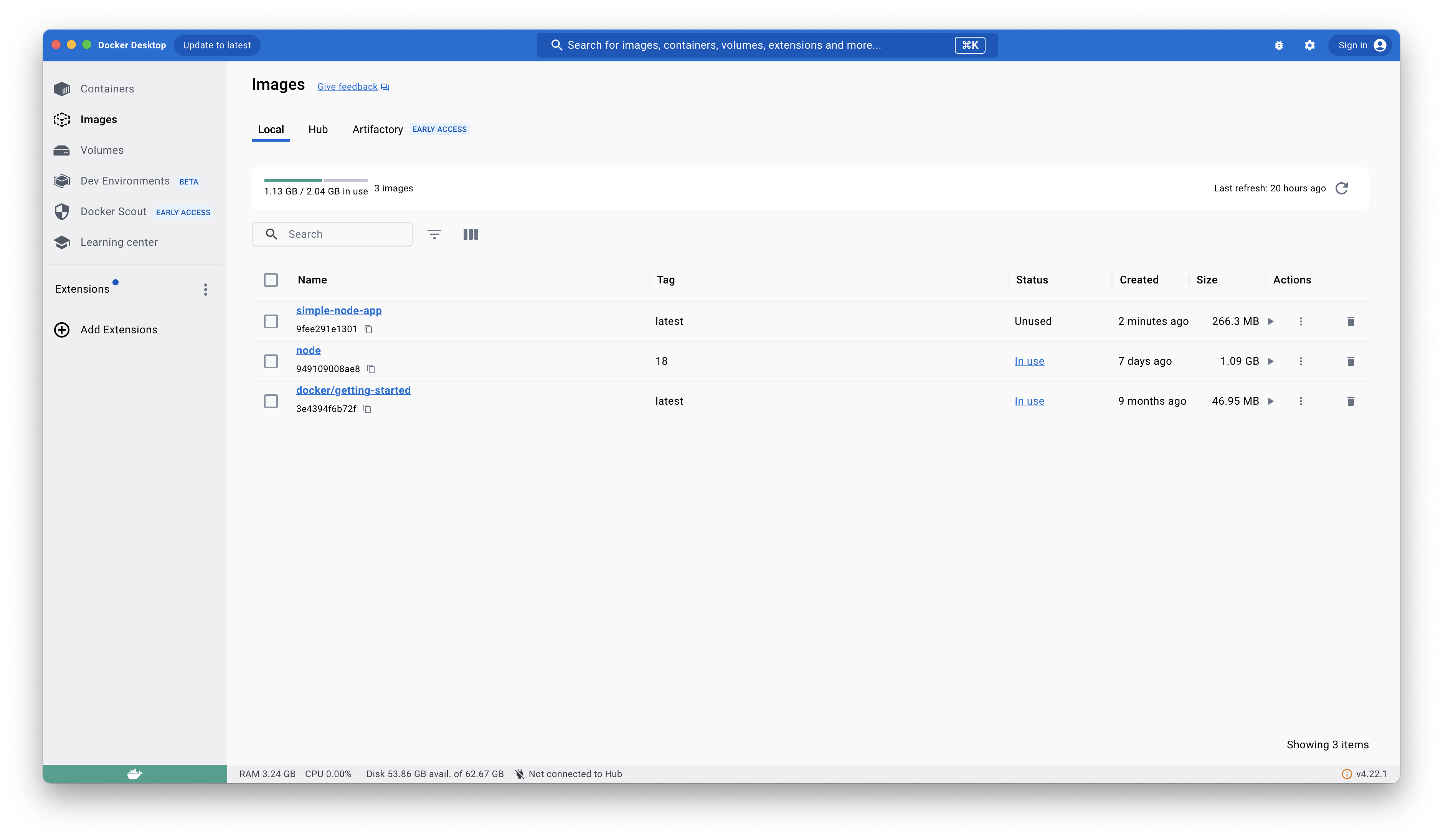Open the Give feedback link
The height and width of the screenshot is (840, 1443).
353,87
